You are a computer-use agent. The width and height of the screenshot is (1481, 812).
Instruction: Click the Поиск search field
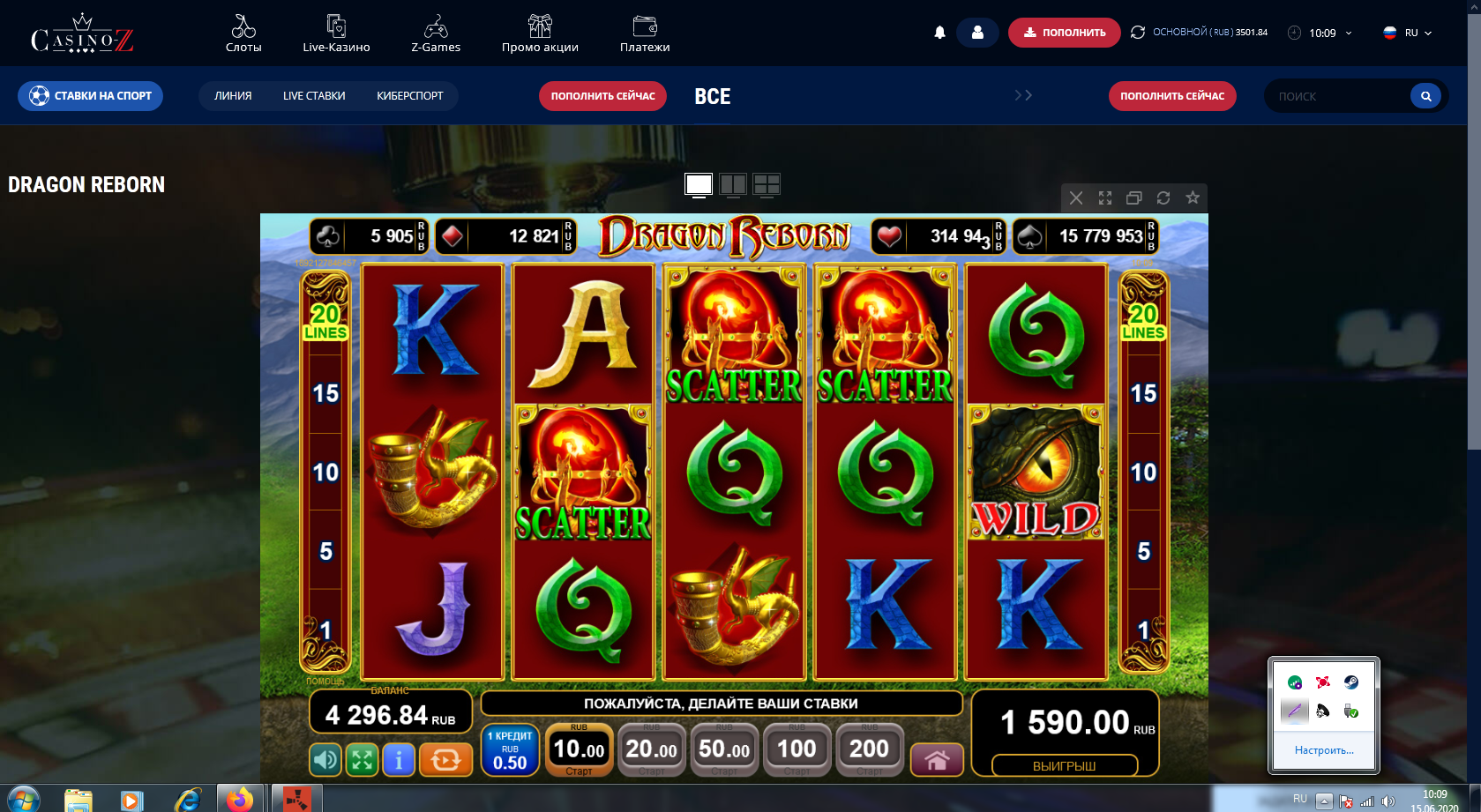(1339, 96)
